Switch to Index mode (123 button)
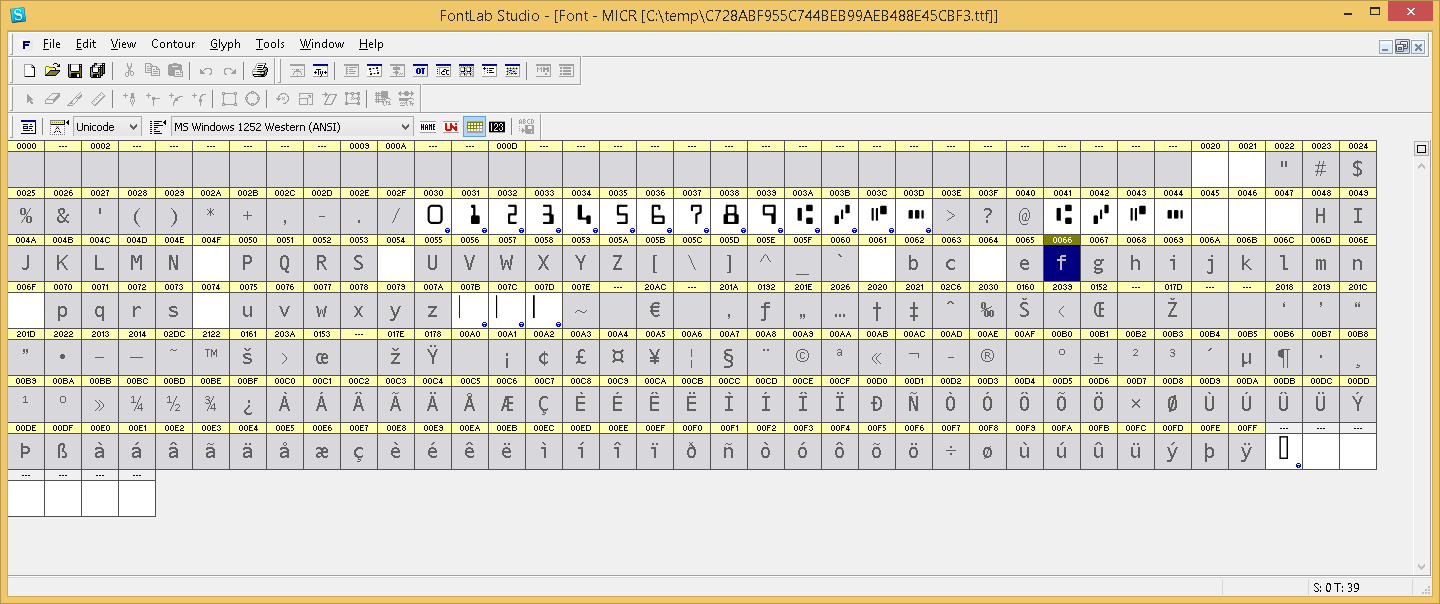1440x604 pixels. [x=497, y=127]
